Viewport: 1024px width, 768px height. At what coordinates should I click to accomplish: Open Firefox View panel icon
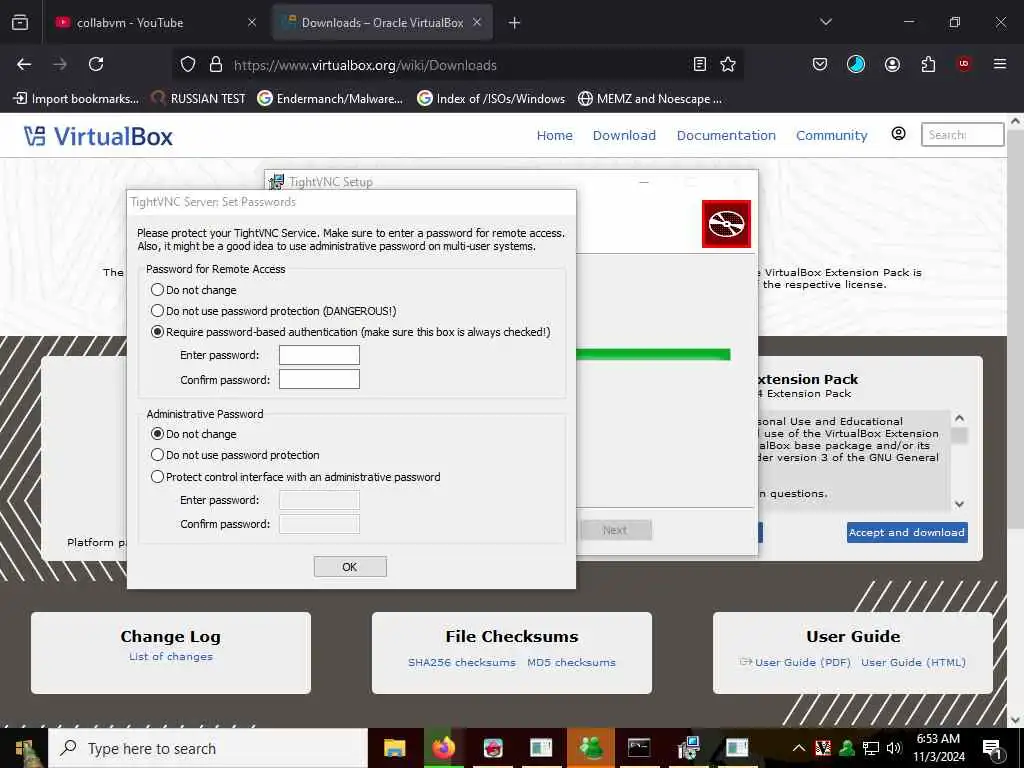coord(20,23)
